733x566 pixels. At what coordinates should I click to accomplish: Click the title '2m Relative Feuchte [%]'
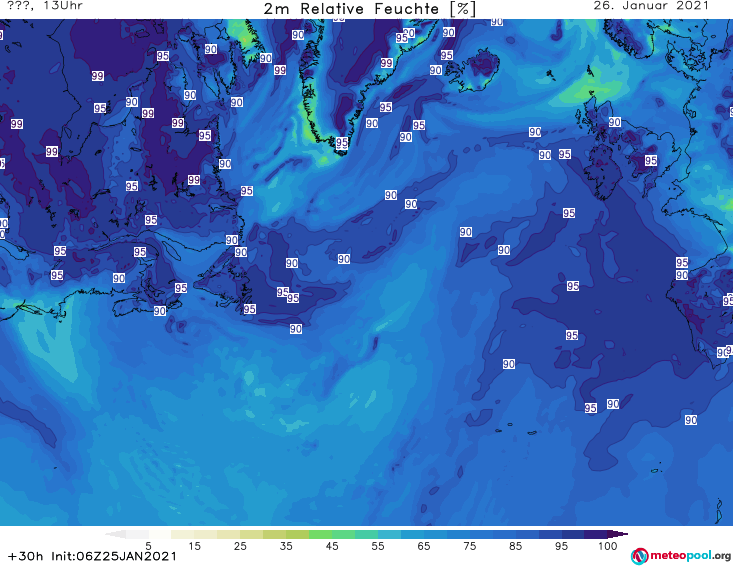369,9
